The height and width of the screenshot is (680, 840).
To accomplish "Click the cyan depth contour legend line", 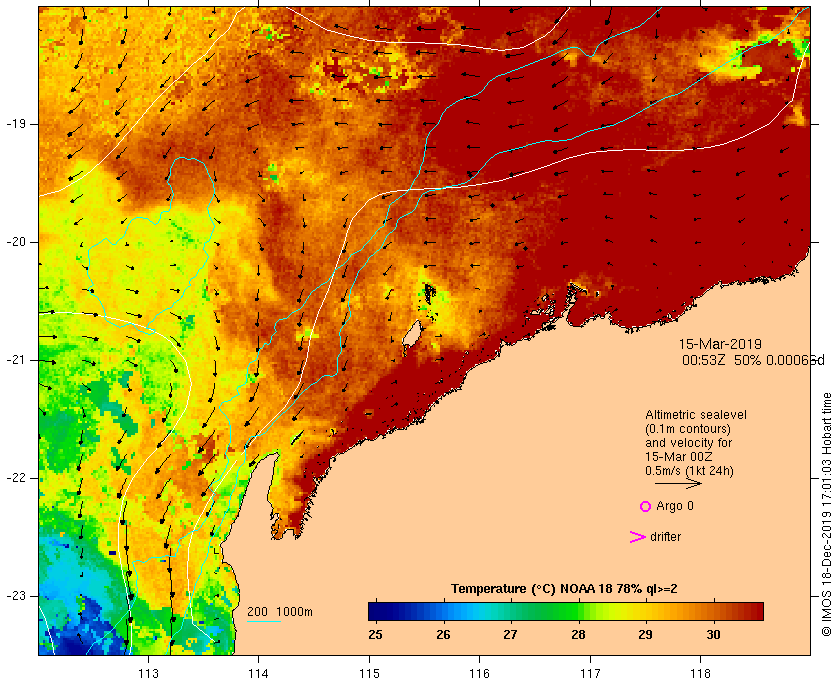I will (264, 622).
